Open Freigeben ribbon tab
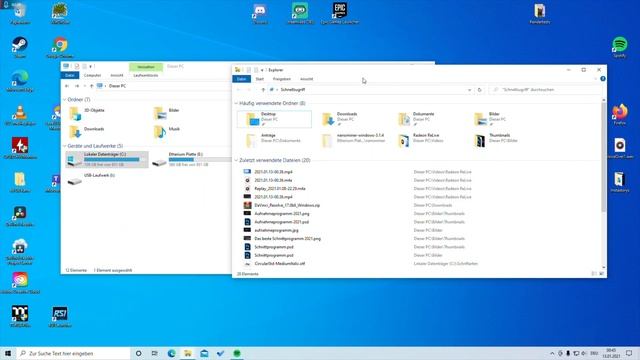The height and width of the screenshot is (360, 640). tap(282, 79)
